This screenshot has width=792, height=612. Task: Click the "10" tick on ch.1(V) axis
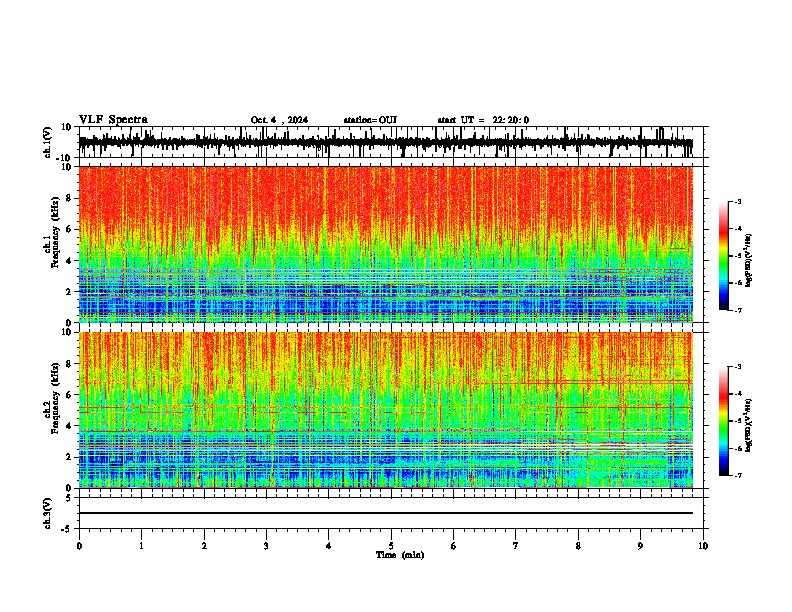[x=67, y=127]
